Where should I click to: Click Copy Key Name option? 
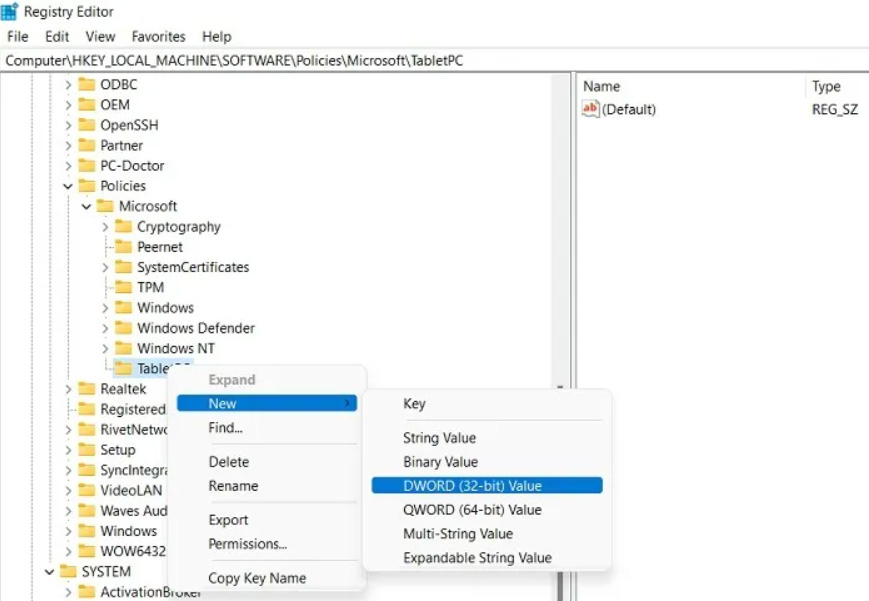coord(257,578)
